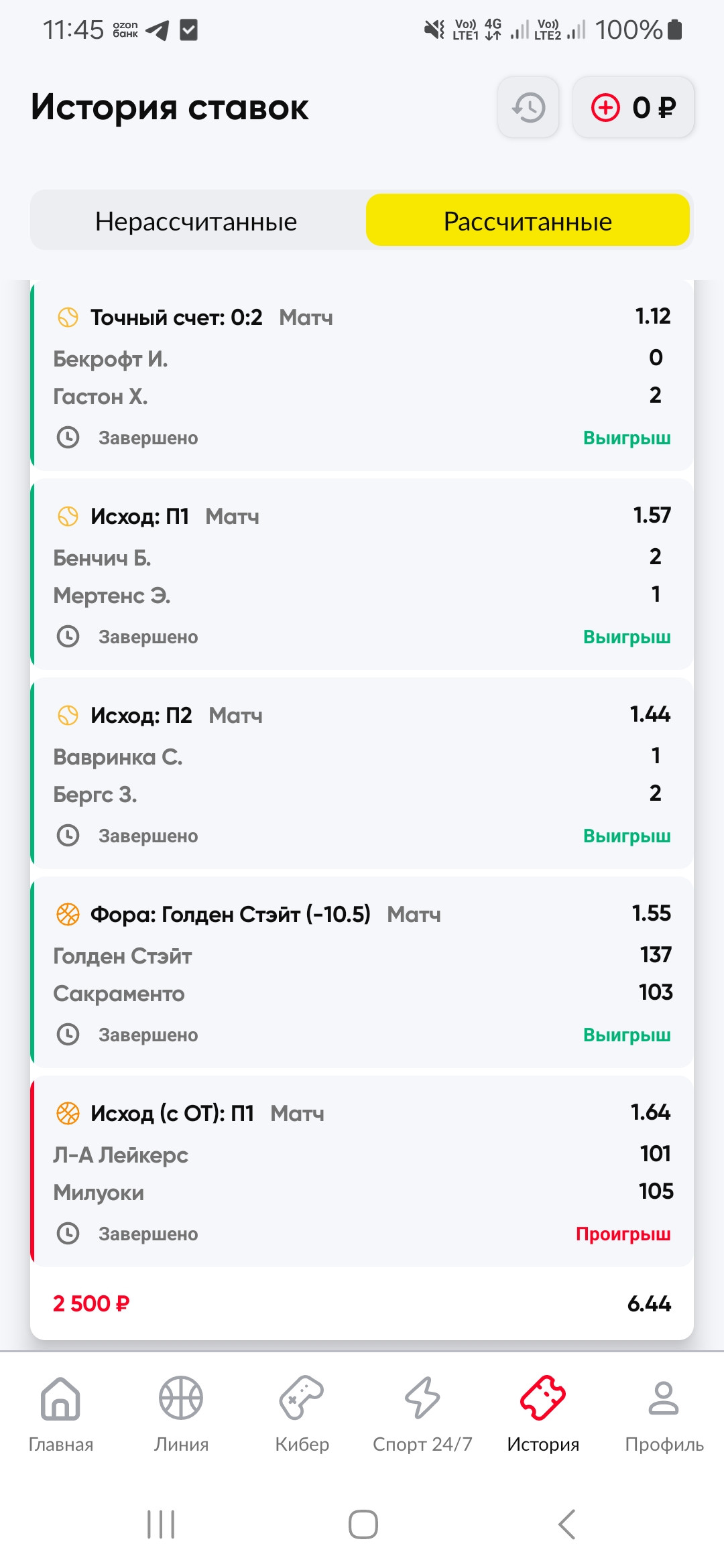Tap Android back navigation arrow
The image size is (724, 1568).
(567, 1524)
